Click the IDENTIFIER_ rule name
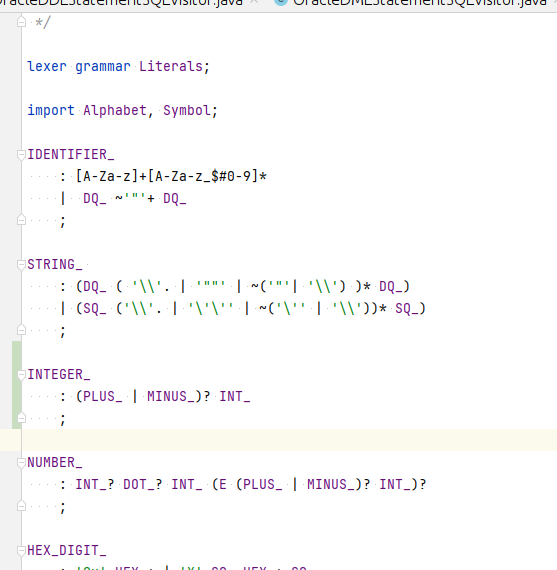Image resolution: width=557 pixels, height=570 pixels. click(71, 155)
